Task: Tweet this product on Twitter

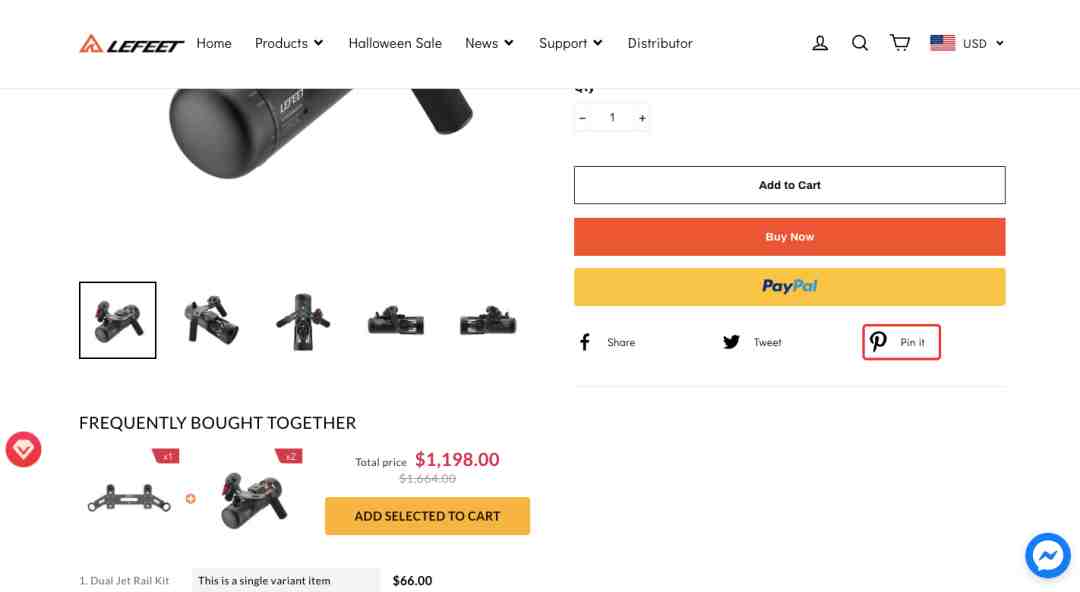Action: (752, 342)
